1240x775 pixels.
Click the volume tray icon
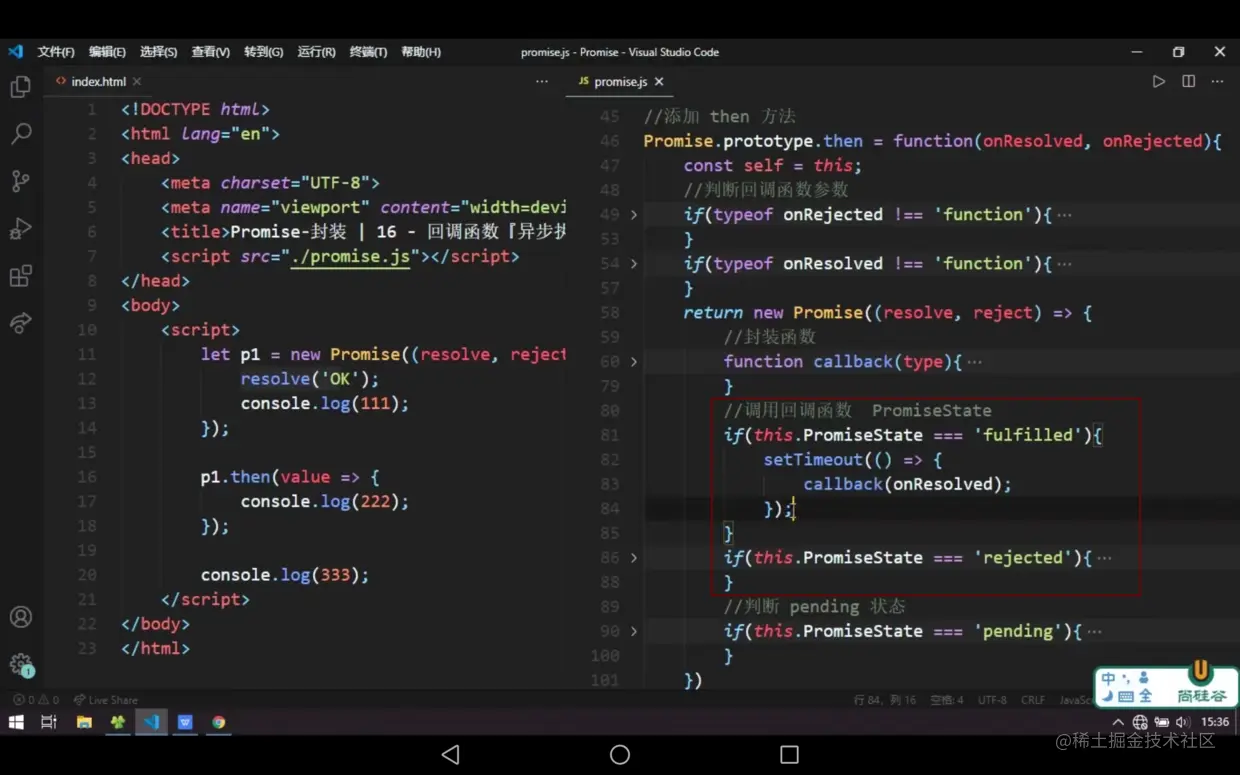pyautogui.click(x=1183, y=722)
